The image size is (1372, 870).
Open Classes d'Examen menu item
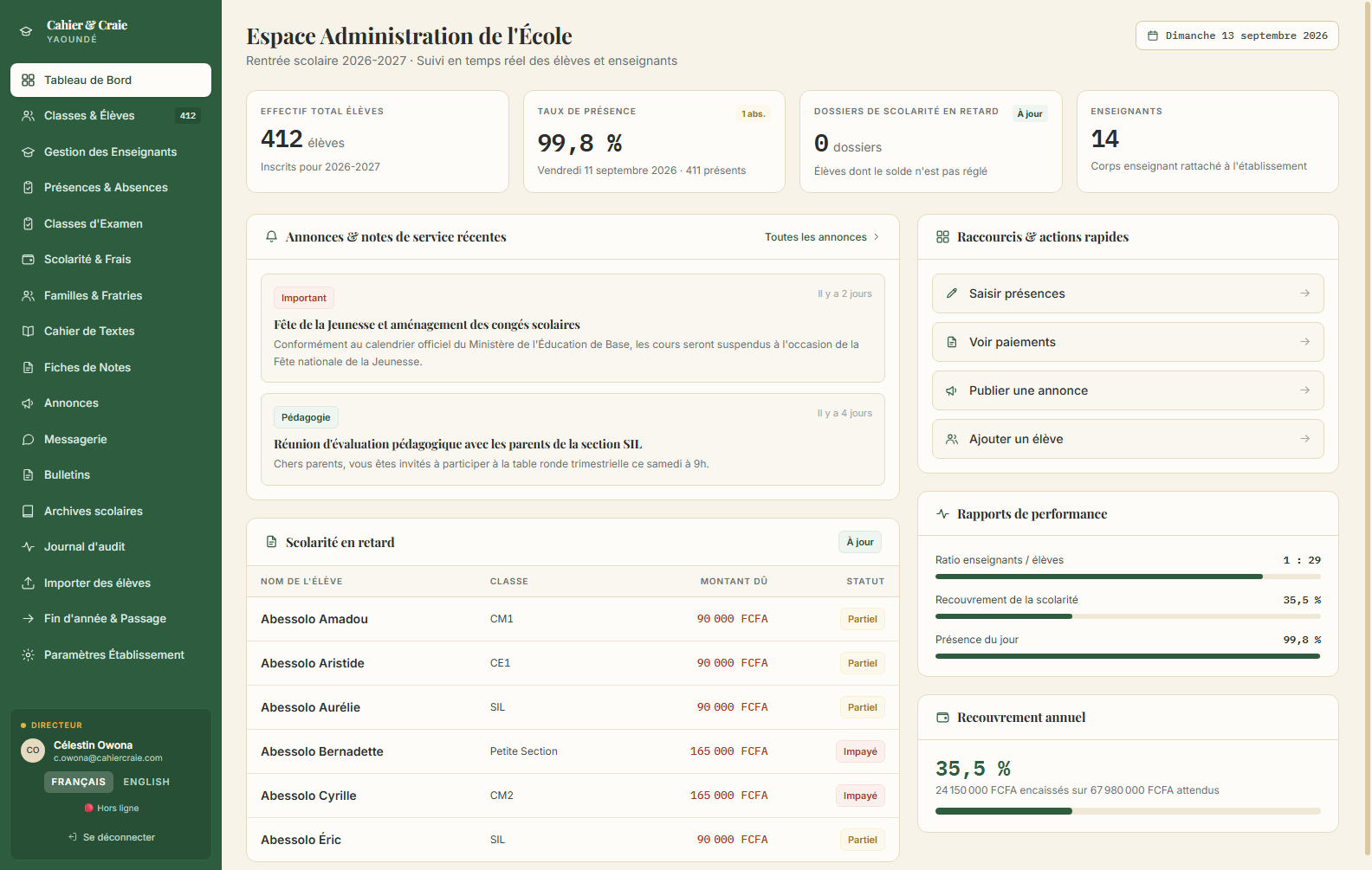pyautogui.click(x=111, y=223)
